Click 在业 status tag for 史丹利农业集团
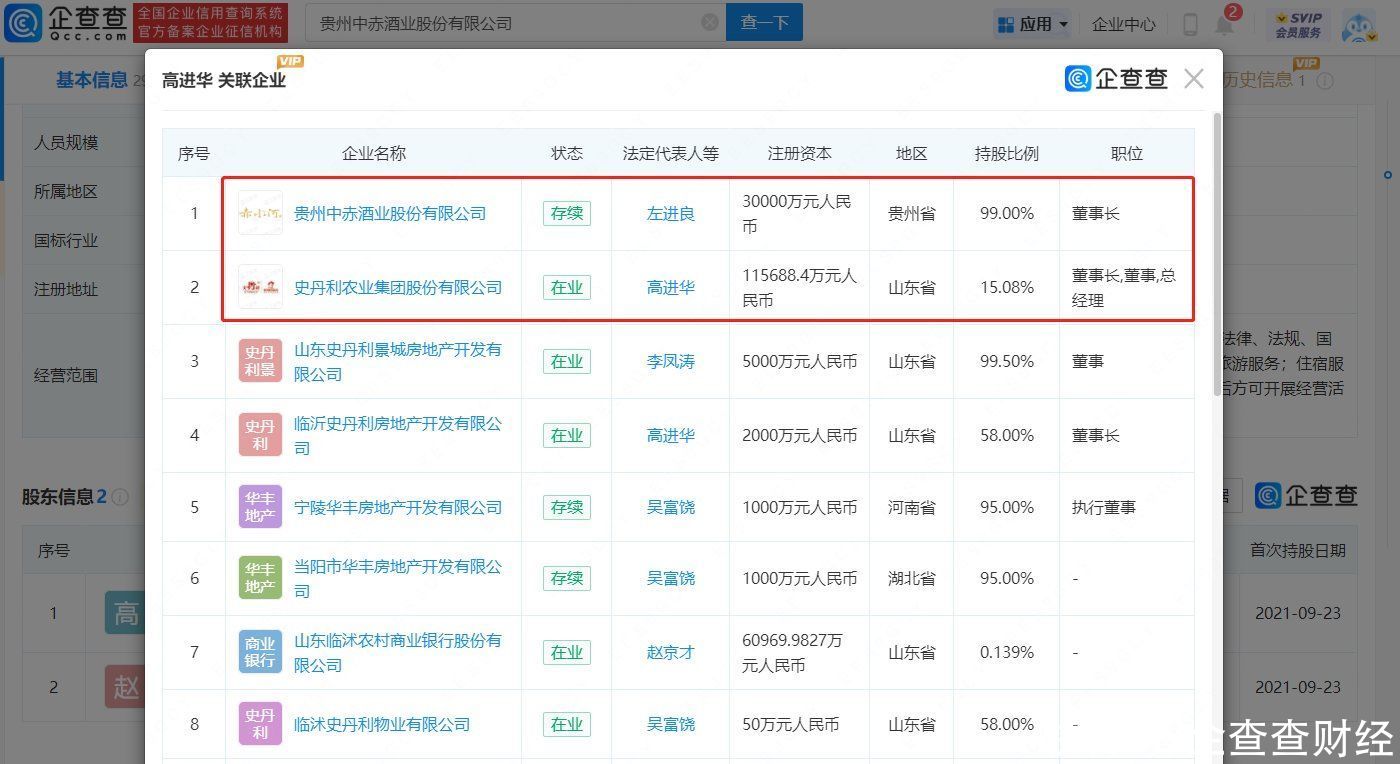The height and width of the screenshot is (764, 1400). (567, 287)
